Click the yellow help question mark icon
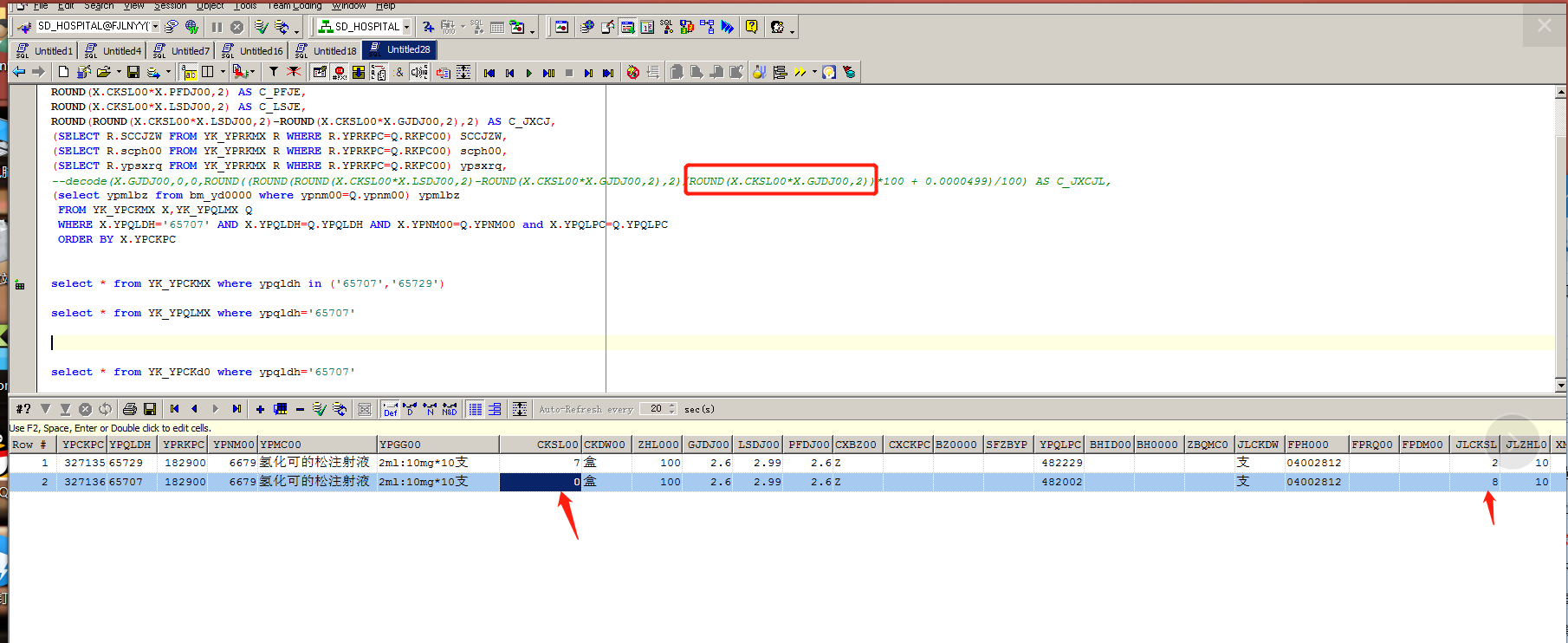This screenshot has height=643, width=1568. 751,27
